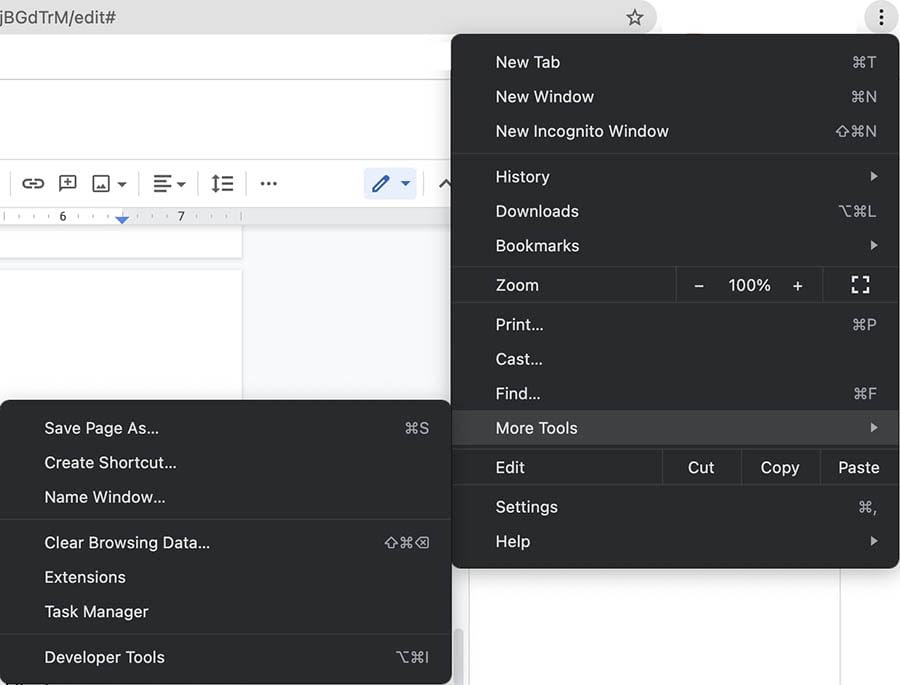The height and width of the screenshot is (685, 900).
Task: Collapse the toolbar with the up chevron
Action: click(x=445, y=184)
